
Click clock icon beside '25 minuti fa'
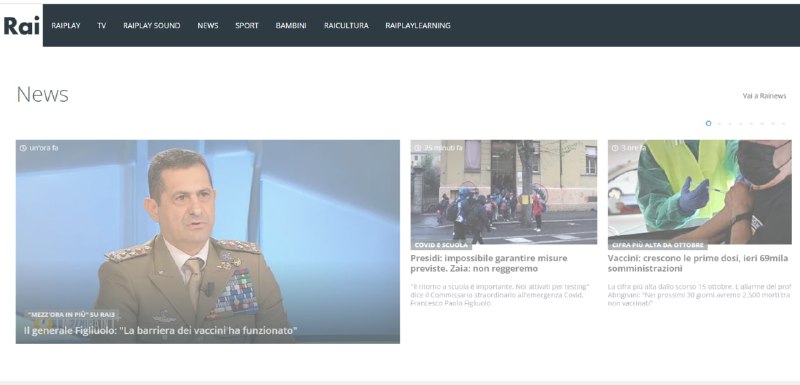(418, 148)
